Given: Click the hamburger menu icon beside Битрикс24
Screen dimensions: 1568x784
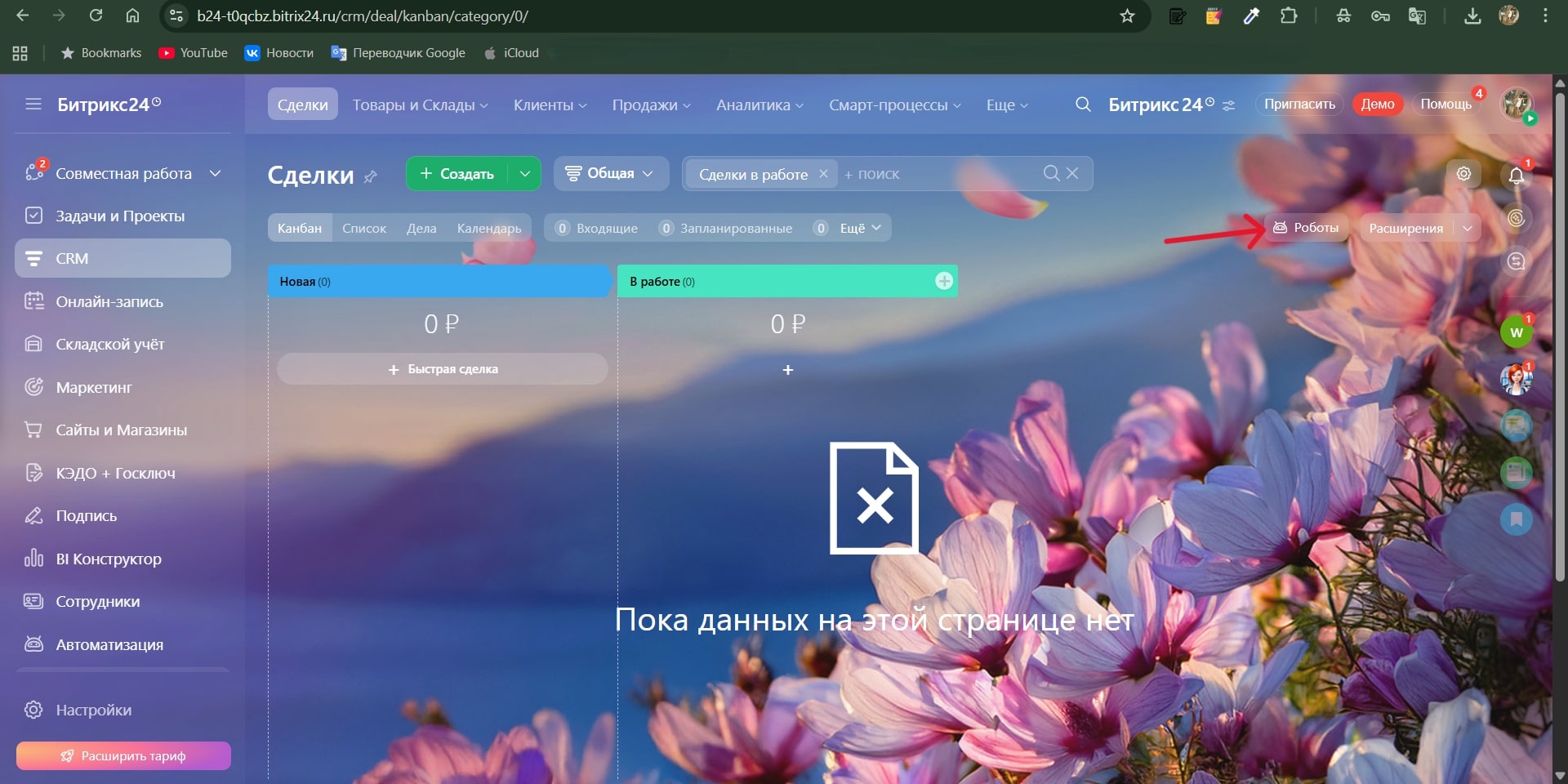Looking at the screenshot, I should [x=33, y=105].
